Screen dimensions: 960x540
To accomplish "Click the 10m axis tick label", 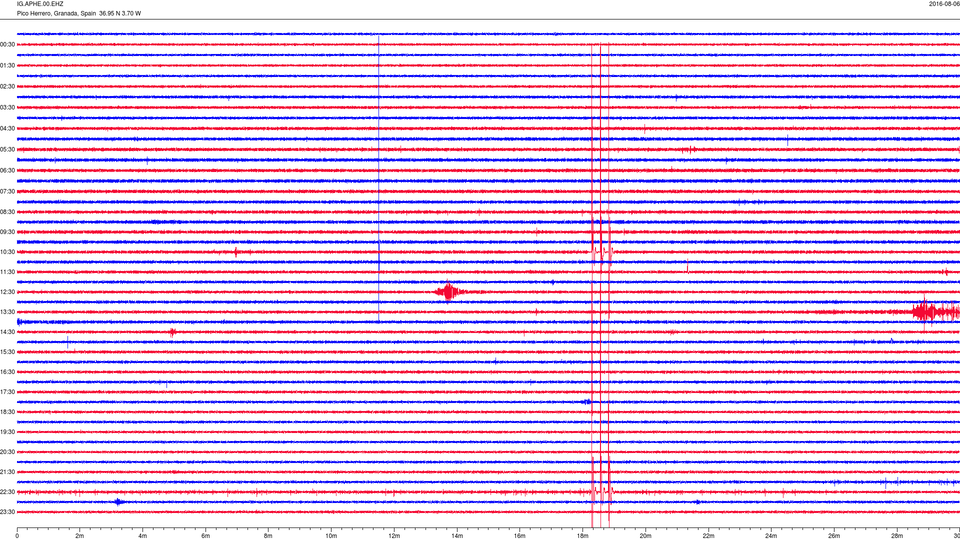I will pyautogui.click(x=331, y=536).
